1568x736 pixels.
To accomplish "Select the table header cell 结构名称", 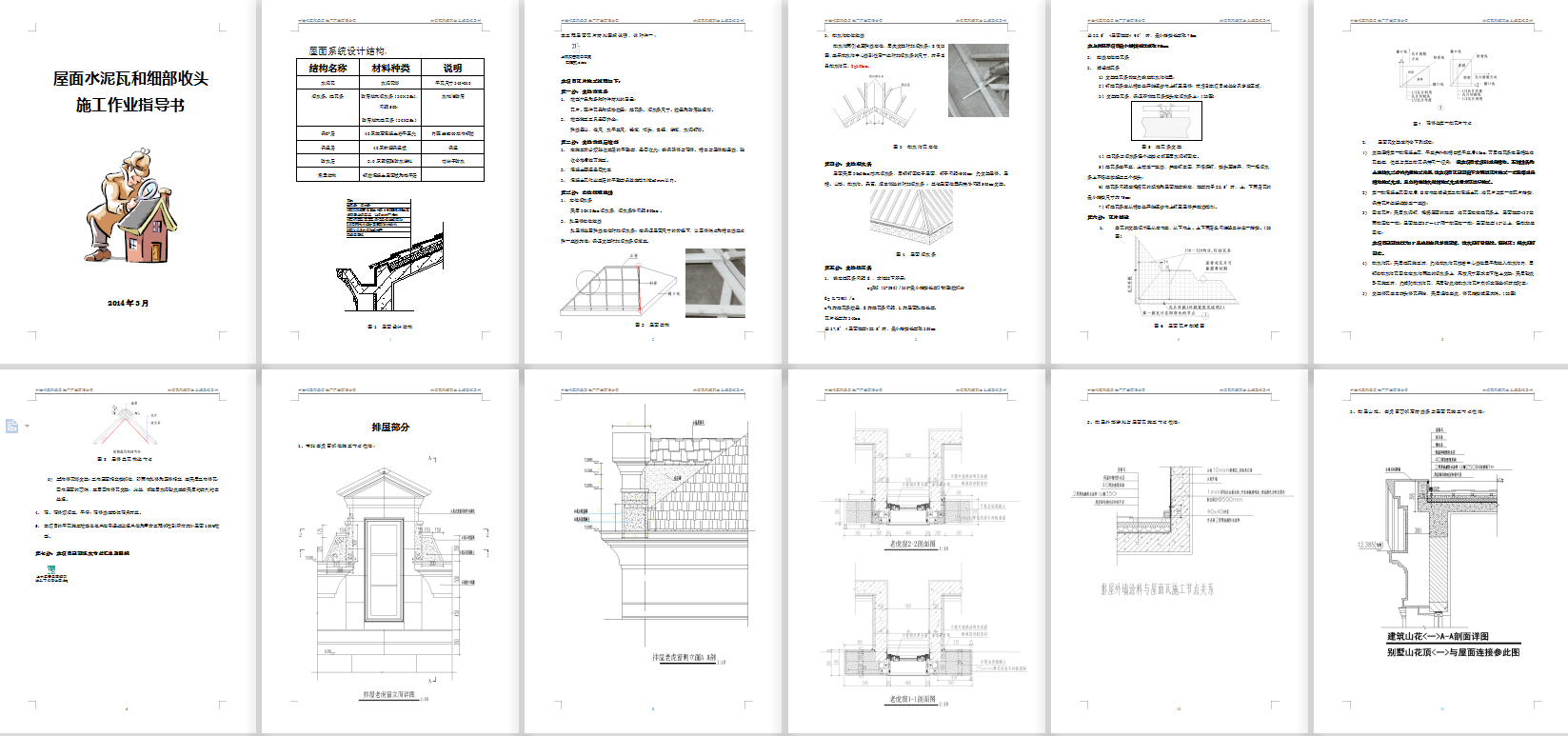I will (x=327, y=68).
